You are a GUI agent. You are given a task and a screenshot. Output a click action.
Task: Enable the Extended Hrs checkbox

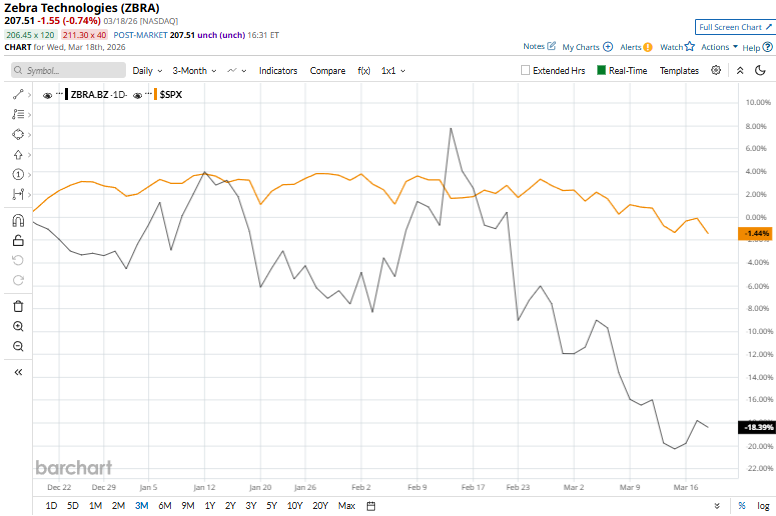[526, 71]
